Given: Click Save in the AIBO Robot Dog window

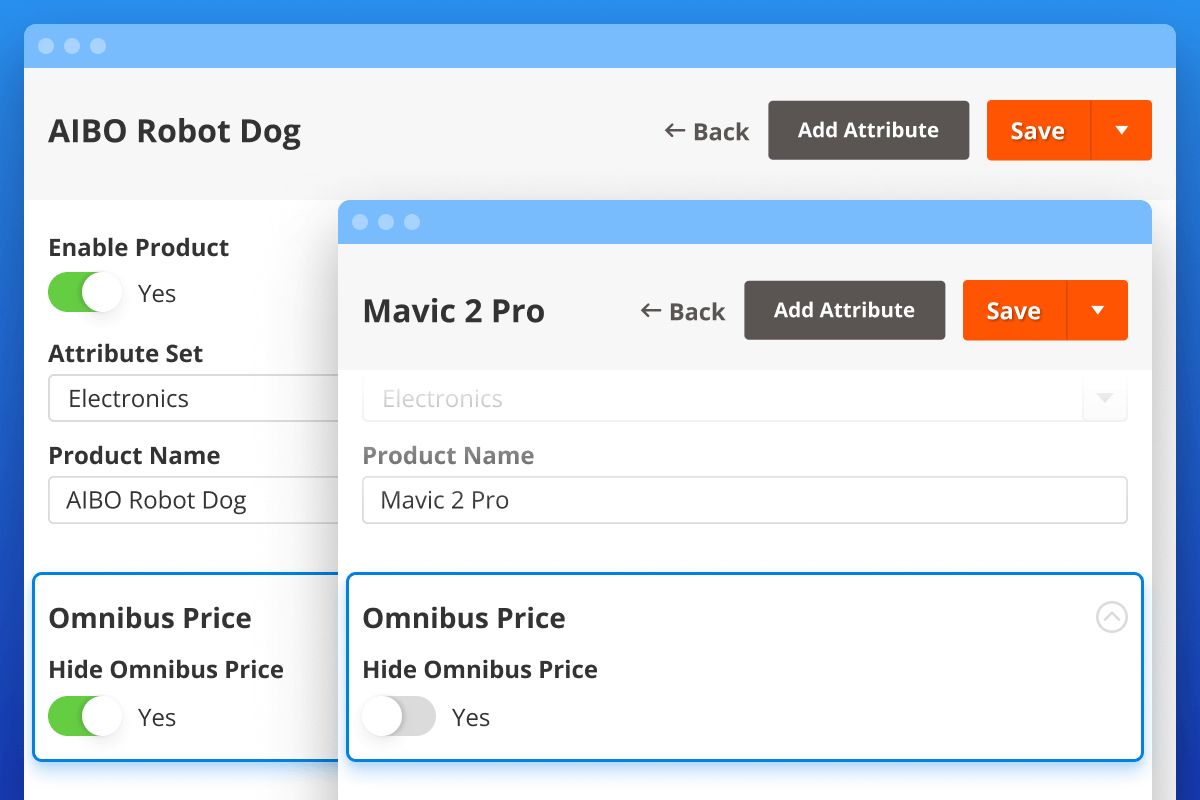Looking at the screenshot, I should click(x=1039, y=130).
